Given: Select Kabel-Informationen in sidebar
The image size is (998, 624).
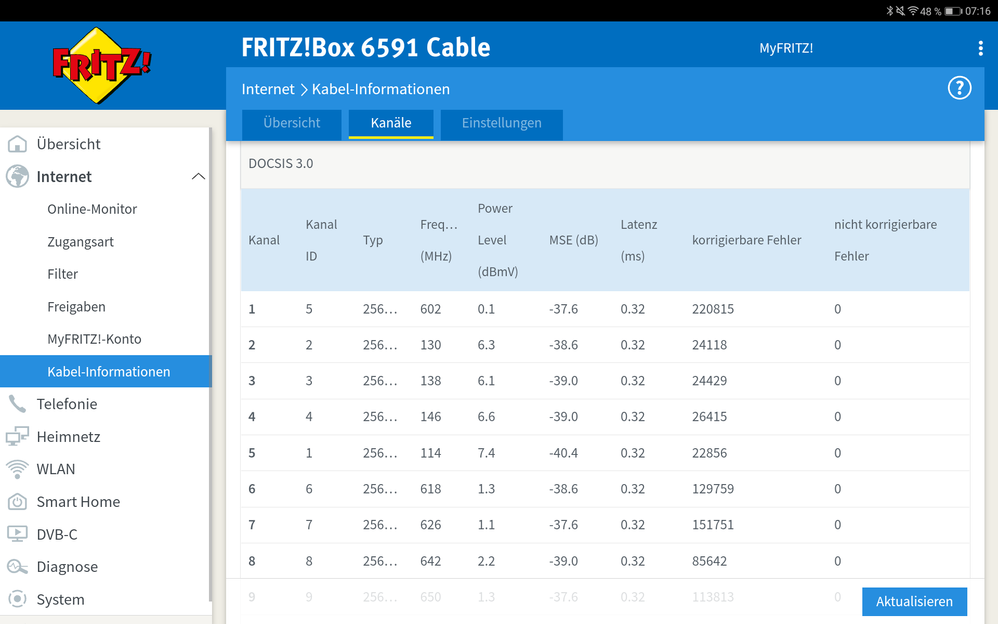Looking at the screenshot, I should [x=106, y=371].
